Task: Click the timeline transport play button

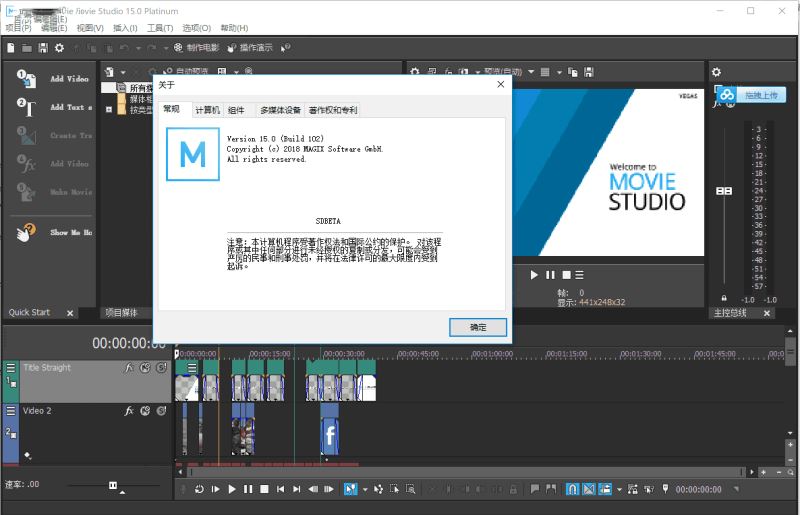Action: coord(232,489)
